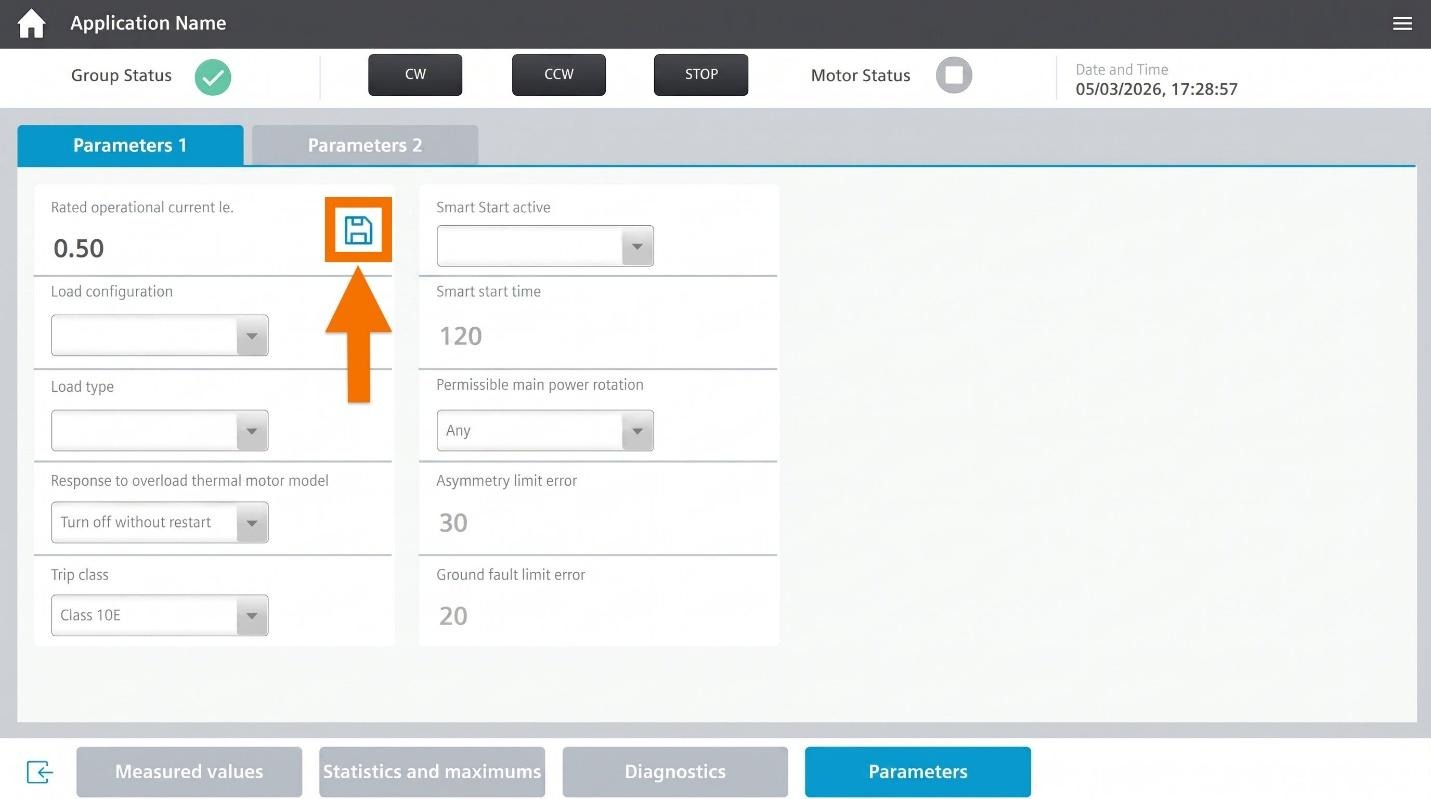Click the Group Status label
The width and height of the screenshot is (1431, 799).
click(121, 76)
